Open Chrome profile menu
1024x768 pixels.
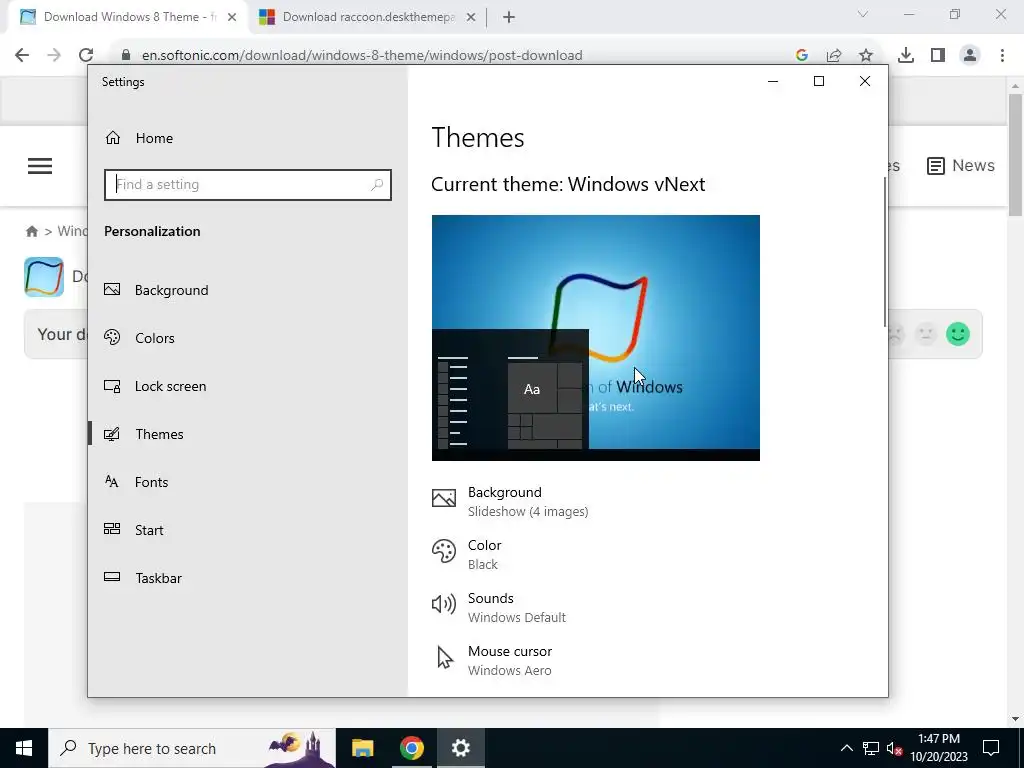click(970, 56)
